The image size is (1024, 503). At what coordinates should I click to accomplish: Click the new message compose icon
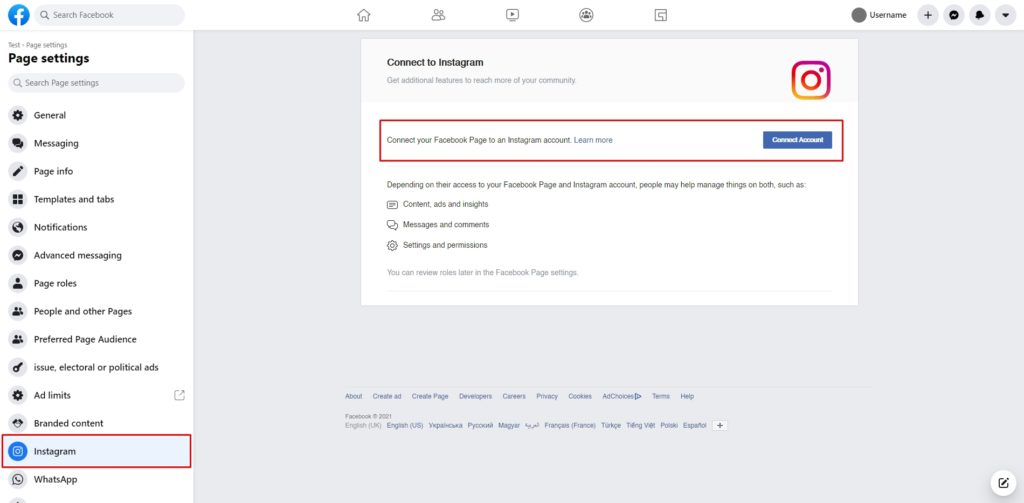[x=1003, y=483]
